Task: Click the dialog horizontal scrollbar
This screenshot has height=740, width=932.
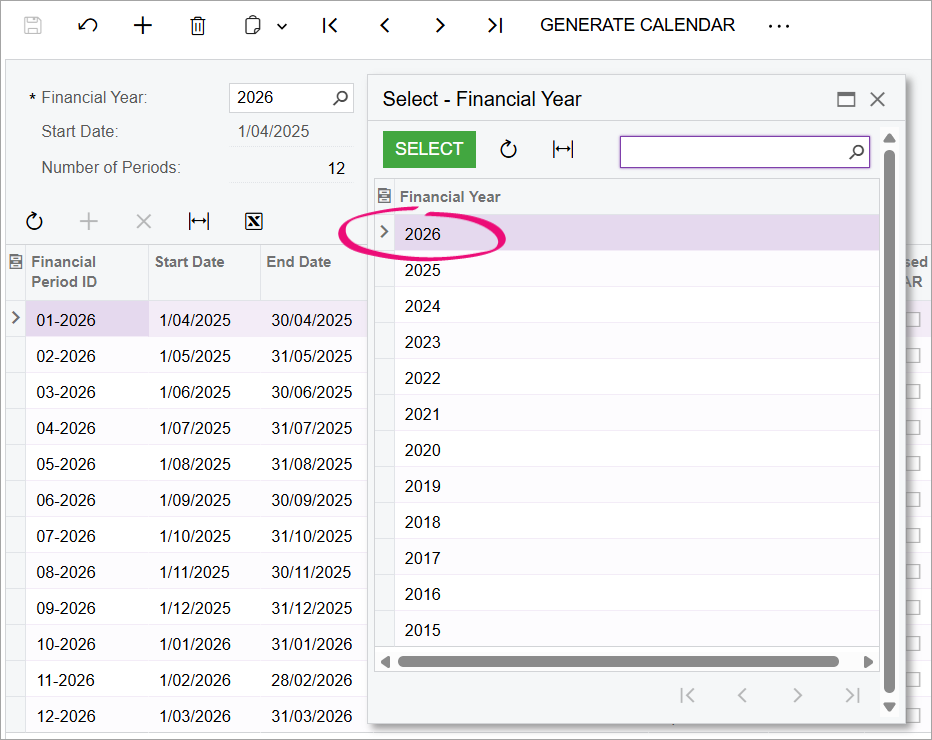Action: (618, 662)
